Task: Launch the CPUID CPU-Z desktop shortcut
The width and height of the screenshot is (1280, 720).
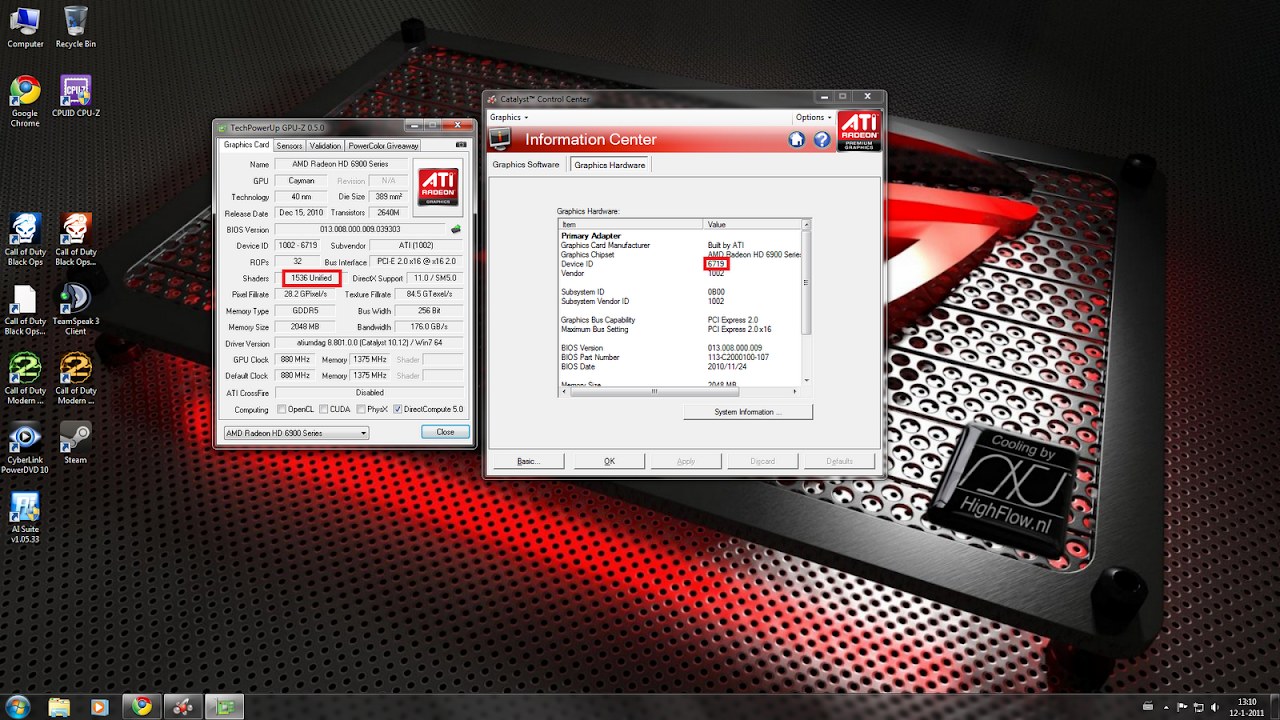Action: pyautogui.click(x=76, y=97)
